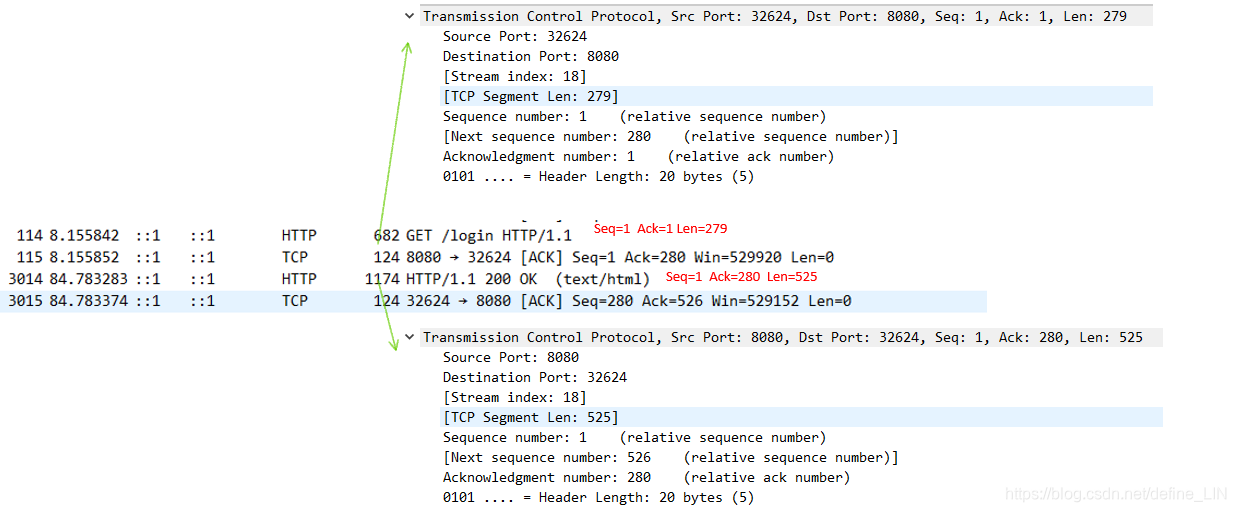Select the Stream index row under Src Port 32624
1236x512 pixels.
click(x=515, y=76)
